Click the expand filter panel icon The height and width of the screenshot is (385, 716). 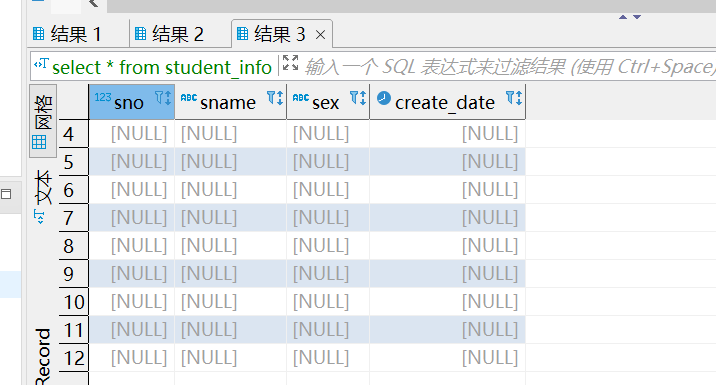pos(290,63)
